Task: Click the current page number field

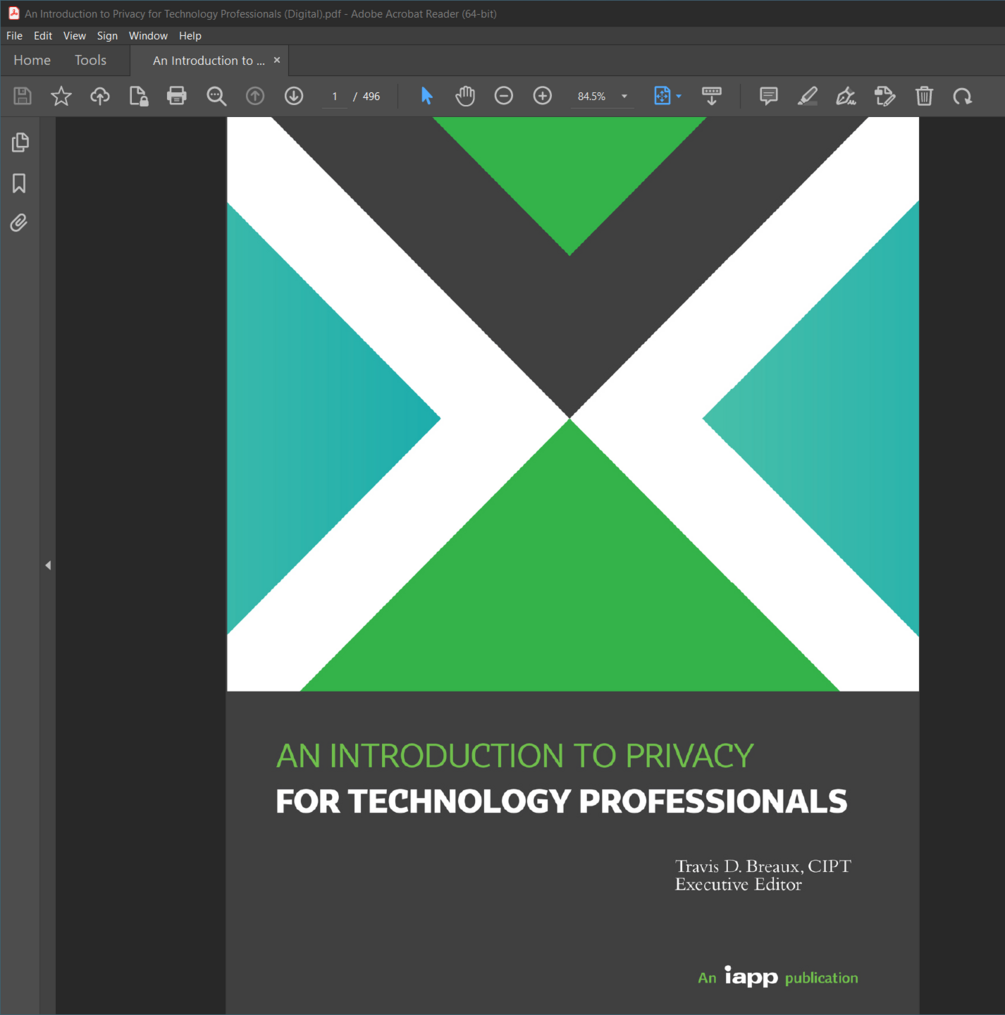Action: pos(335,96)
